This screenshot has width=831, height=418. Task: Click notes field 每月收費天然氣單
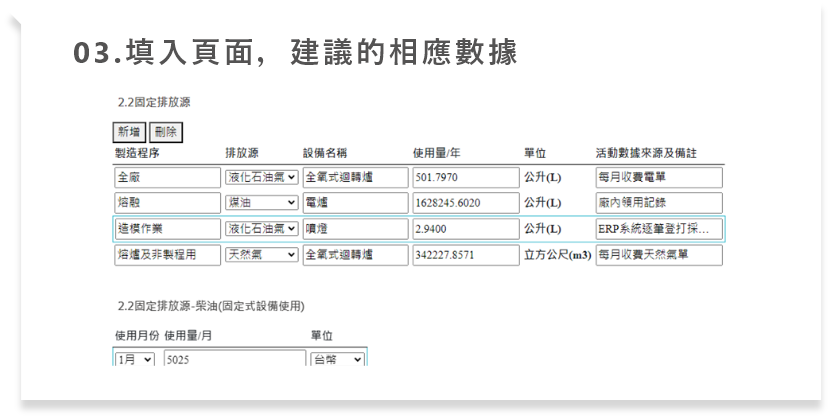click(659, 255)
